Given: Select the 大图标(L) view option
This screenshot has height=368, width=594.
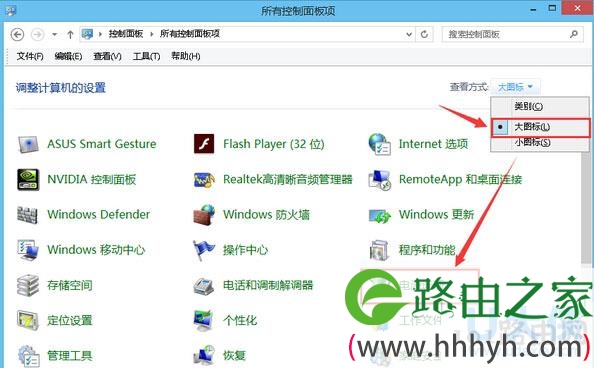Looking at the screenshot, I should tap(540, 127).
